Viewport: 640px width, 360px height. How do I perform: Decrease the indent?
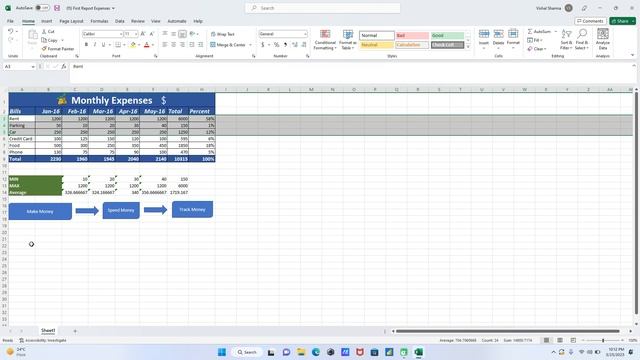click(x=192, y=44)
